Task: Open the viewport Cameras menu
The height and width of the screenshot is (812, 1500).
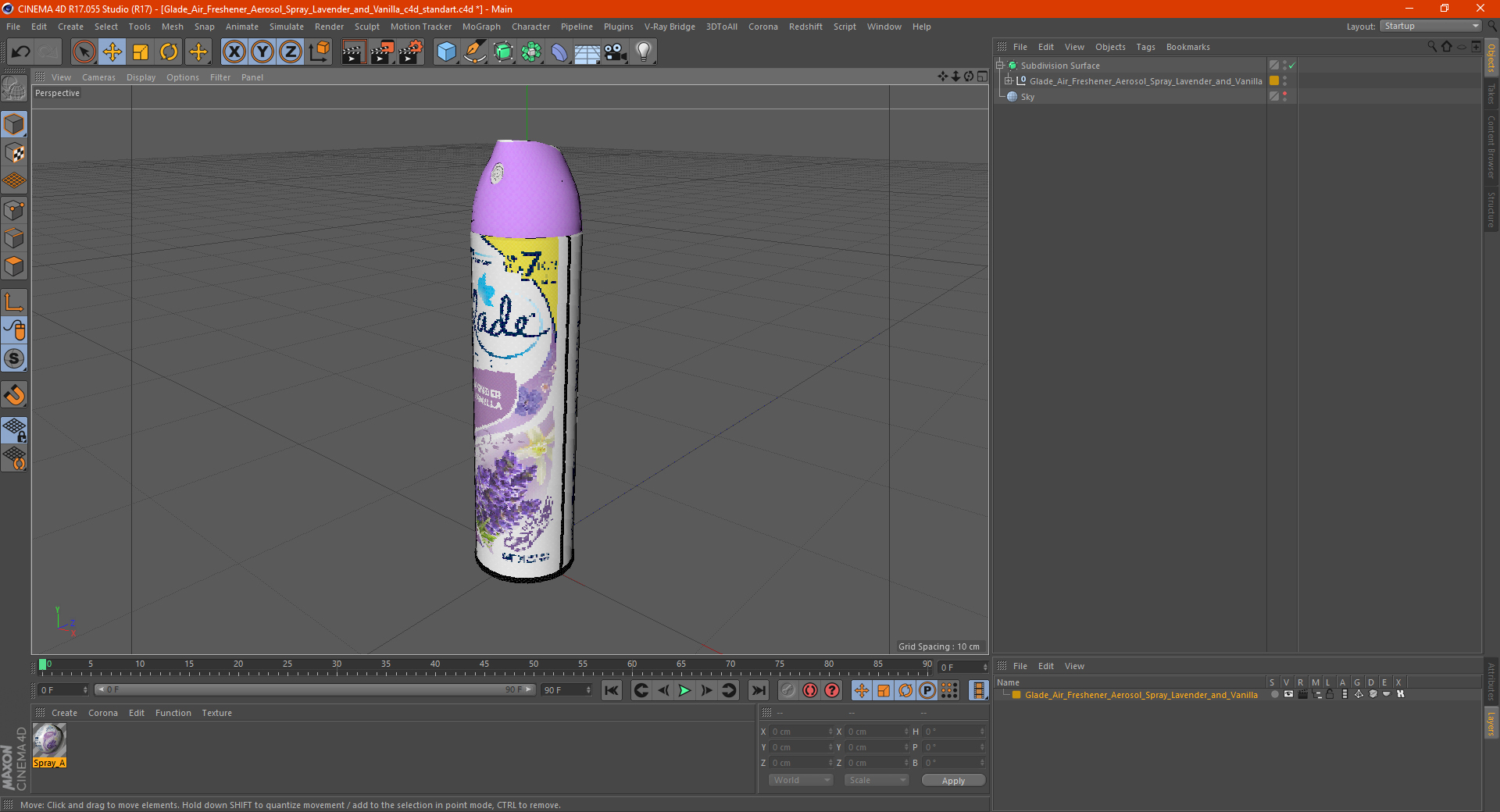Action: click(x=98, y=77)
